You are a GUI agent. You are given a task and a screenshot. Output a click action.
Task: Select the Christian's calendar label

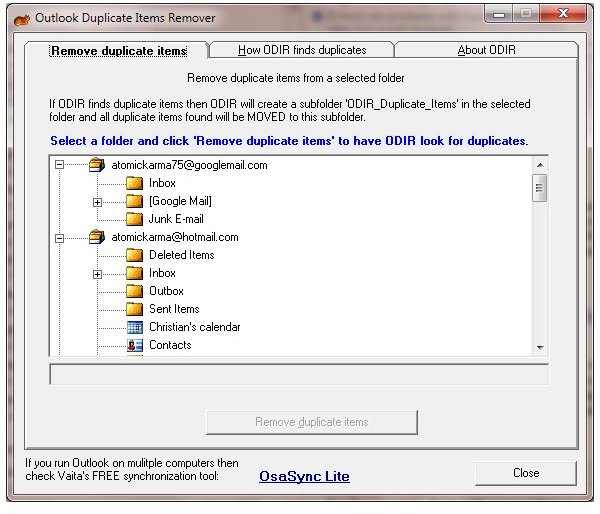point(195,327)
